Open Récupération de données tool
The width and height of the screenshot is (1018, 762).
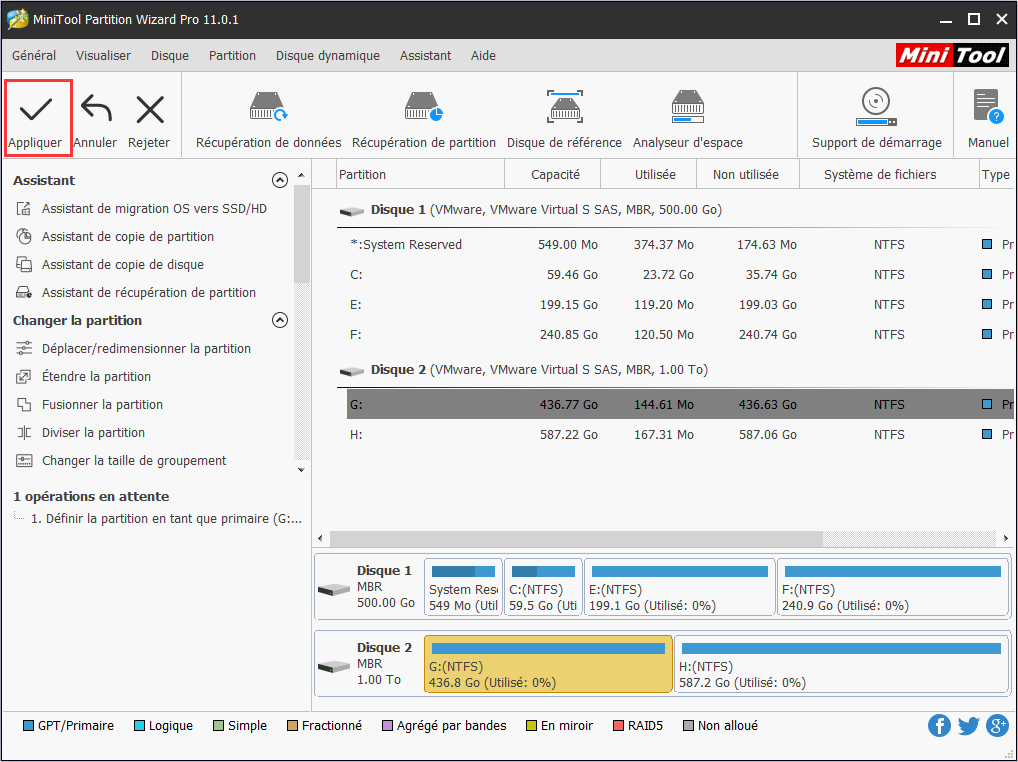pos(267,115)
